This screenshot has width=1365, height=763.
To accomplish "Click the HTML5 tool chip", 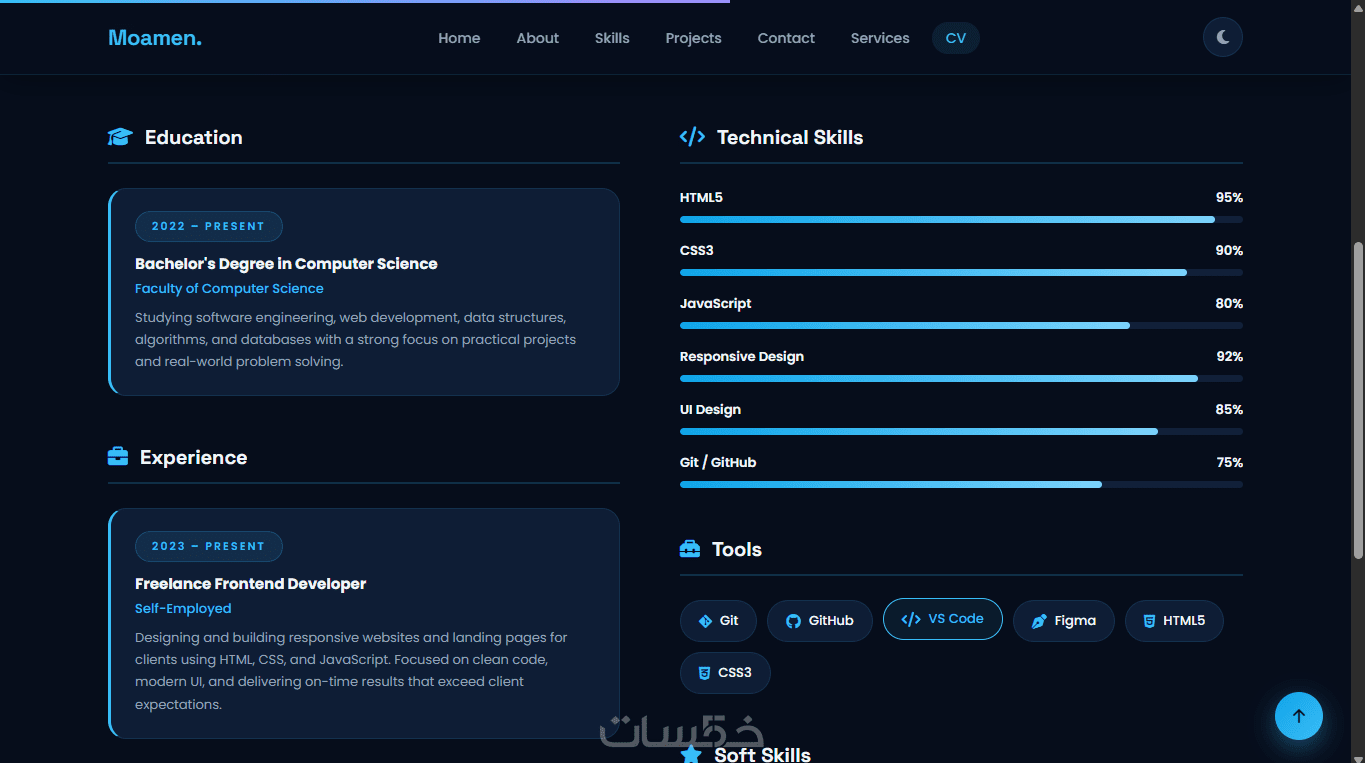I will coord(1174,621).
